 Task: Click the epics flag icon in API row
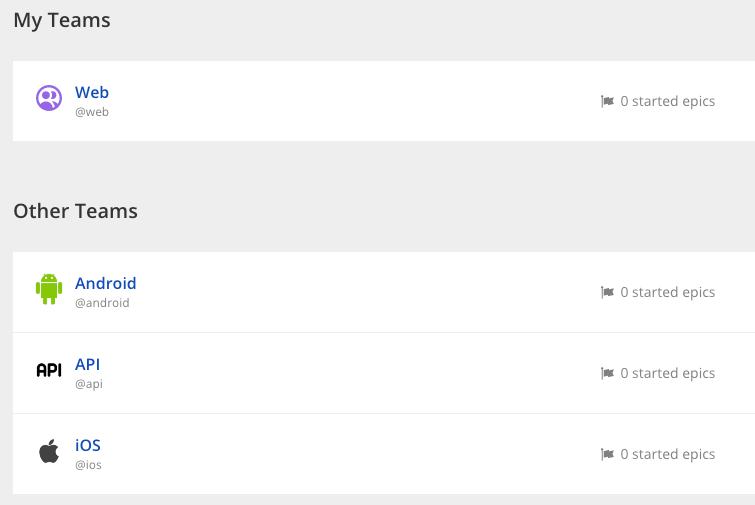pyautogui.click(x=607, y=373)
